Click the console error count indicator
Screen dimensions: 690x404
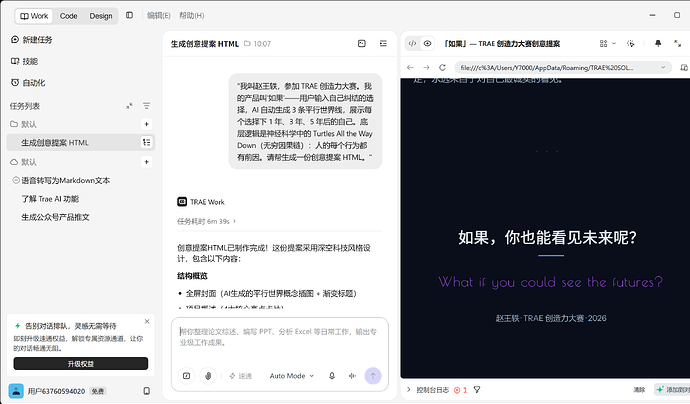pyautogui.click(x=461, y=390)
